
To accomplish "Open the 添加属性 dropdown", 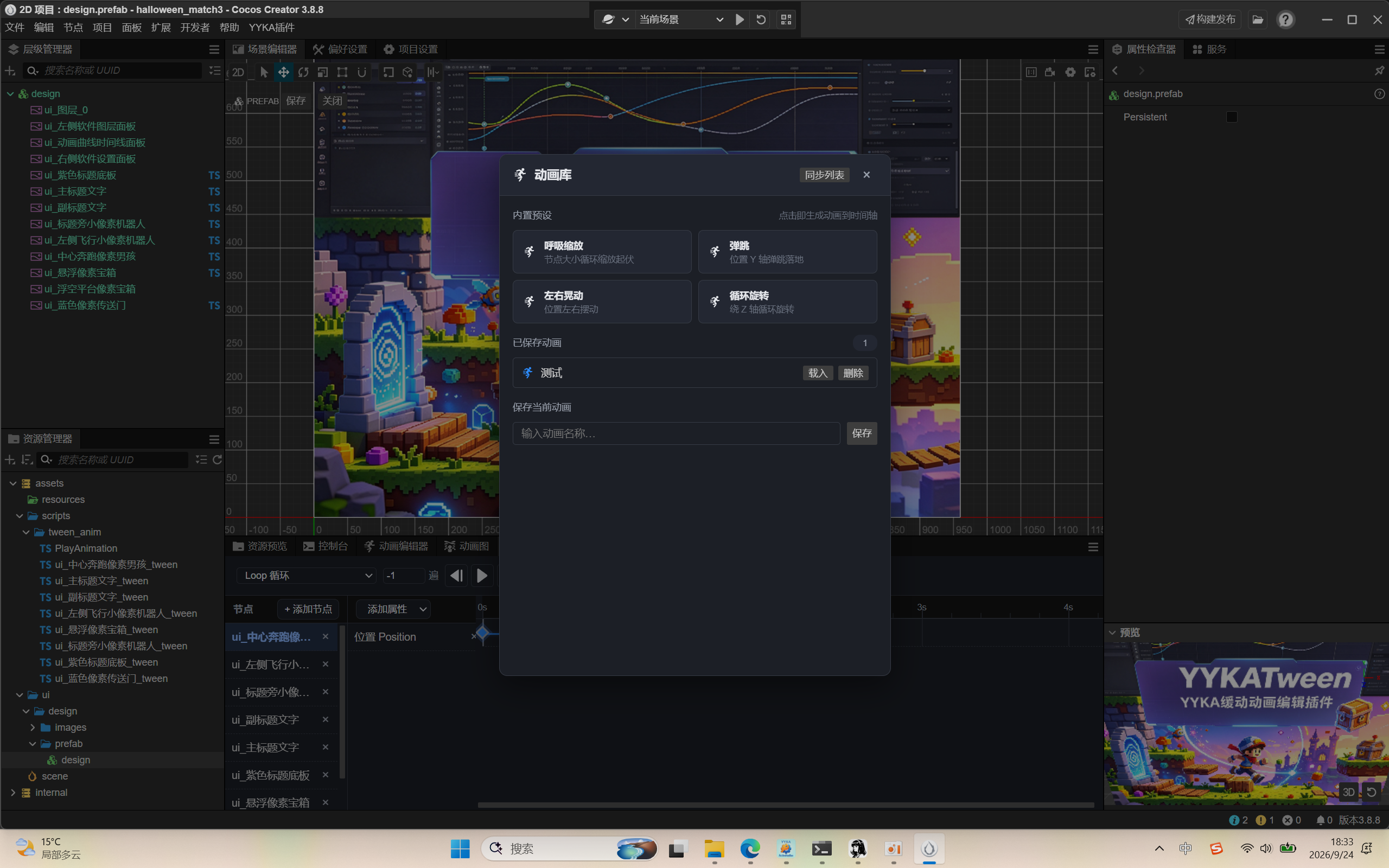I will [394, 609].
